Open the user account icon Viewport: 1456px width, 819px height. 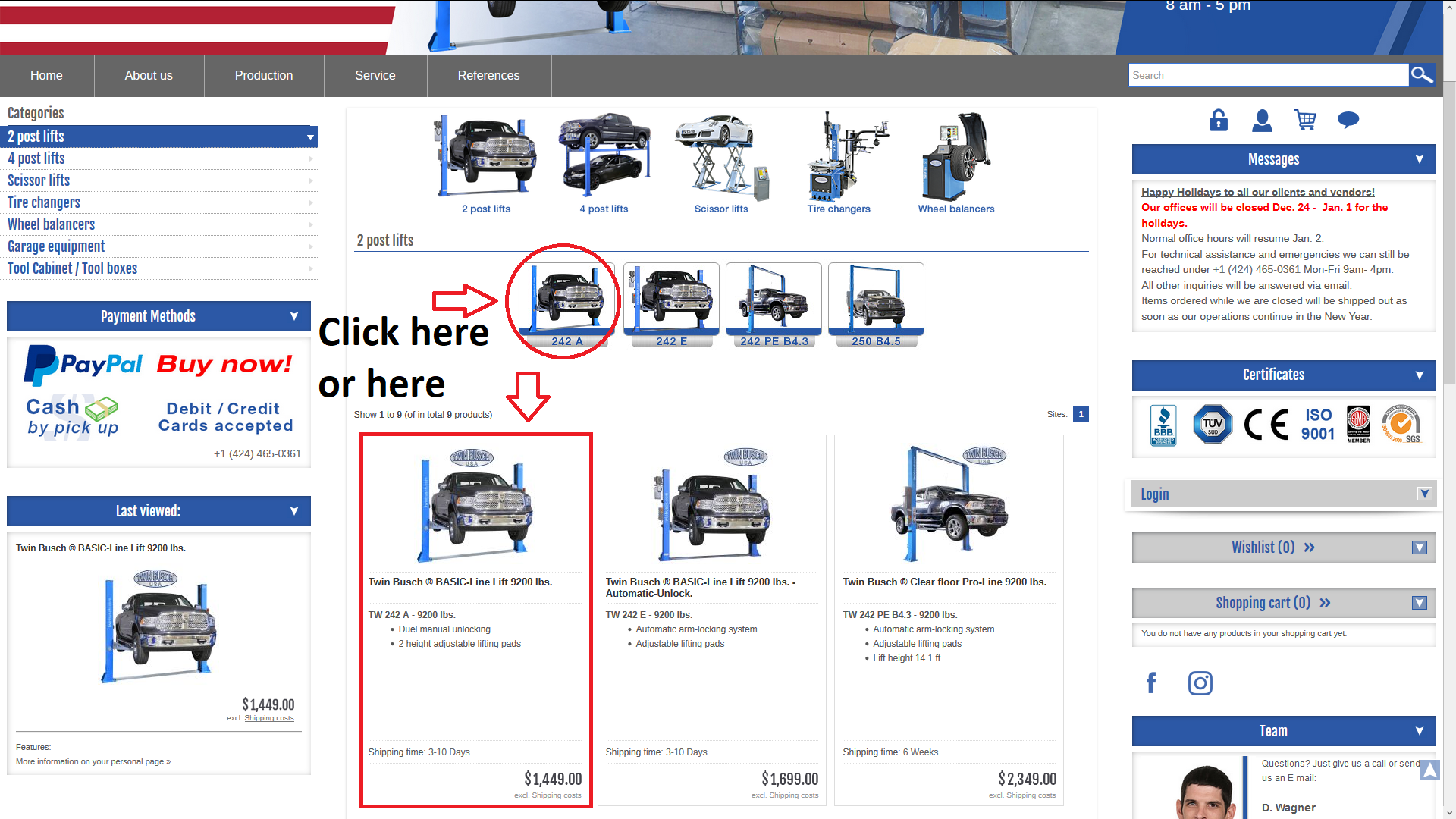pos(1262,120)
